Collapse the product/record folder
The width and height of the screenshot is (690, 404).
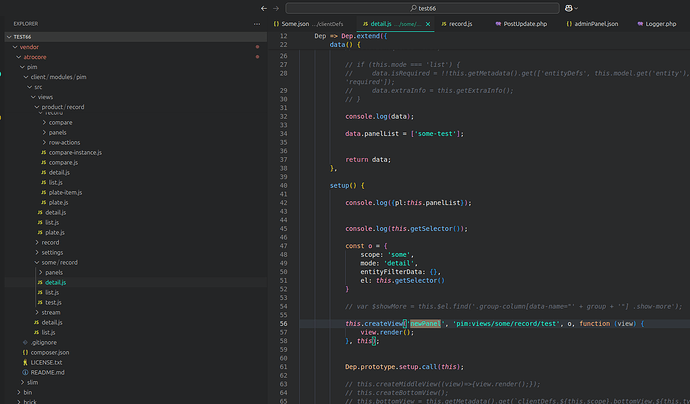37,107
